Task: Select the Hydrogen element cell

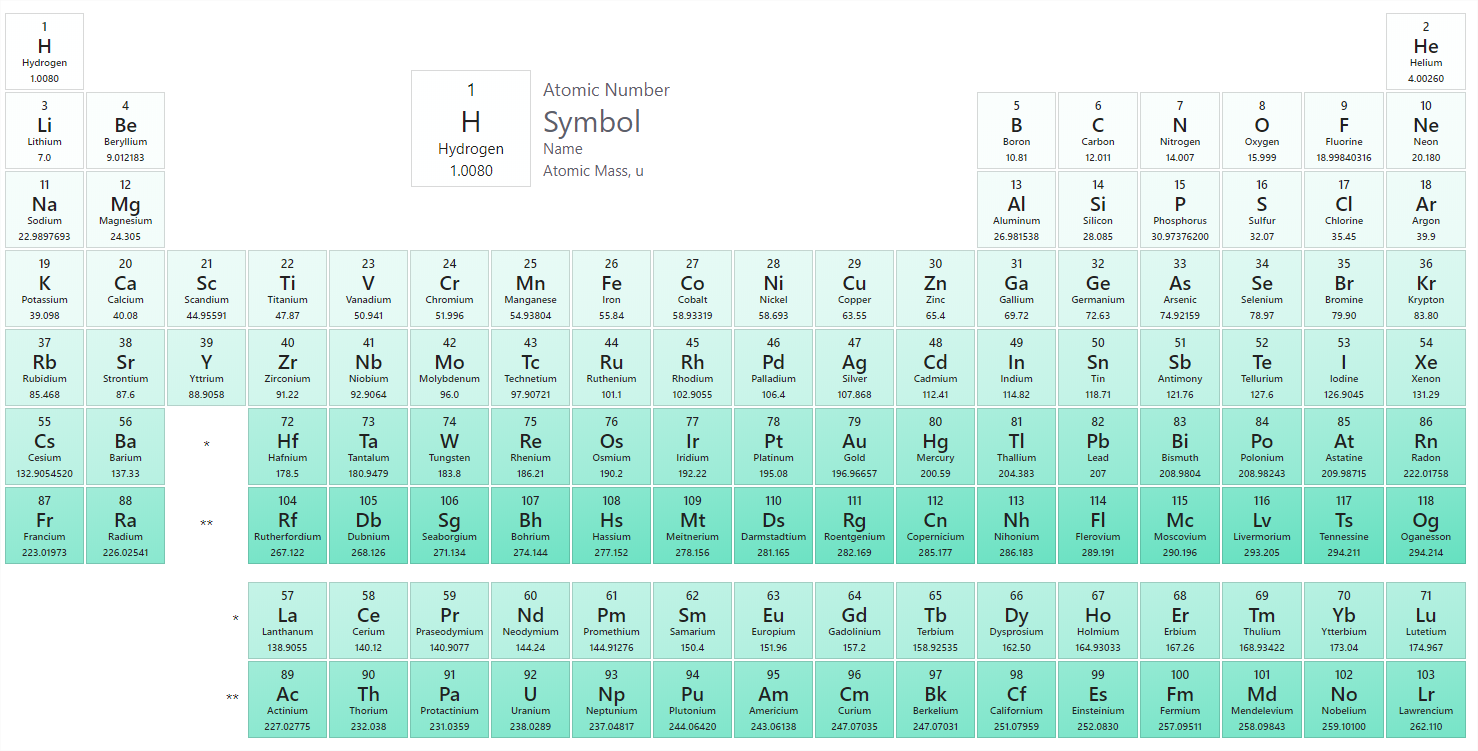Action: click(x=44, y=51)
